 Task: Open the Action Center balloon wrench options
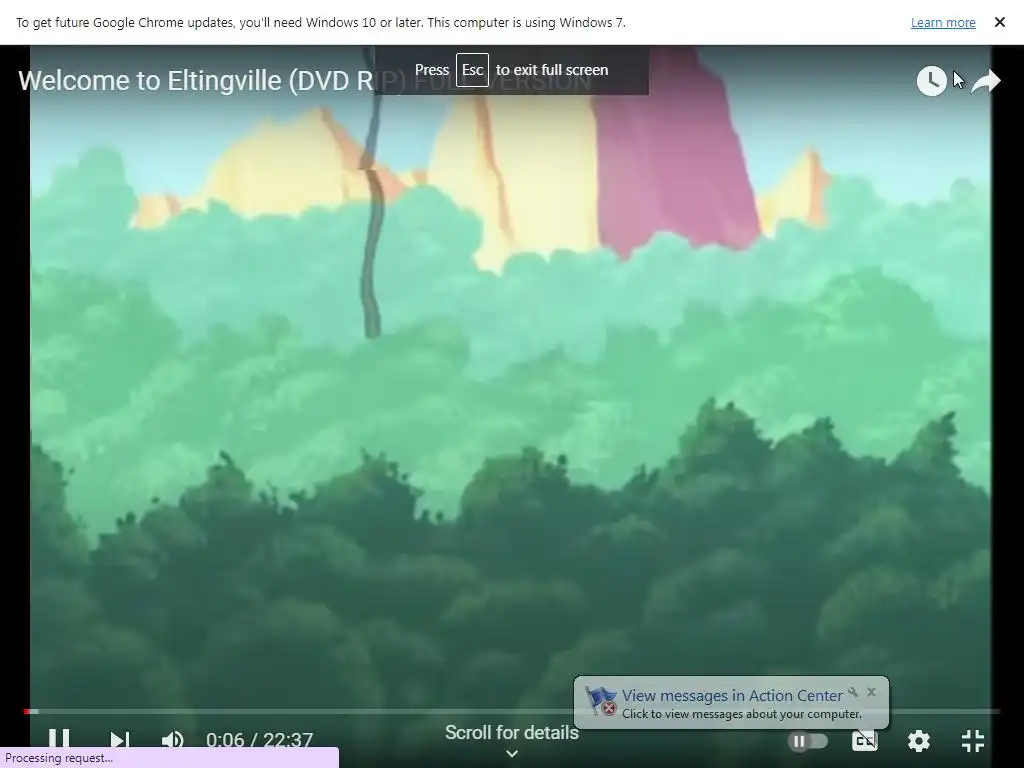coord(853,692)
